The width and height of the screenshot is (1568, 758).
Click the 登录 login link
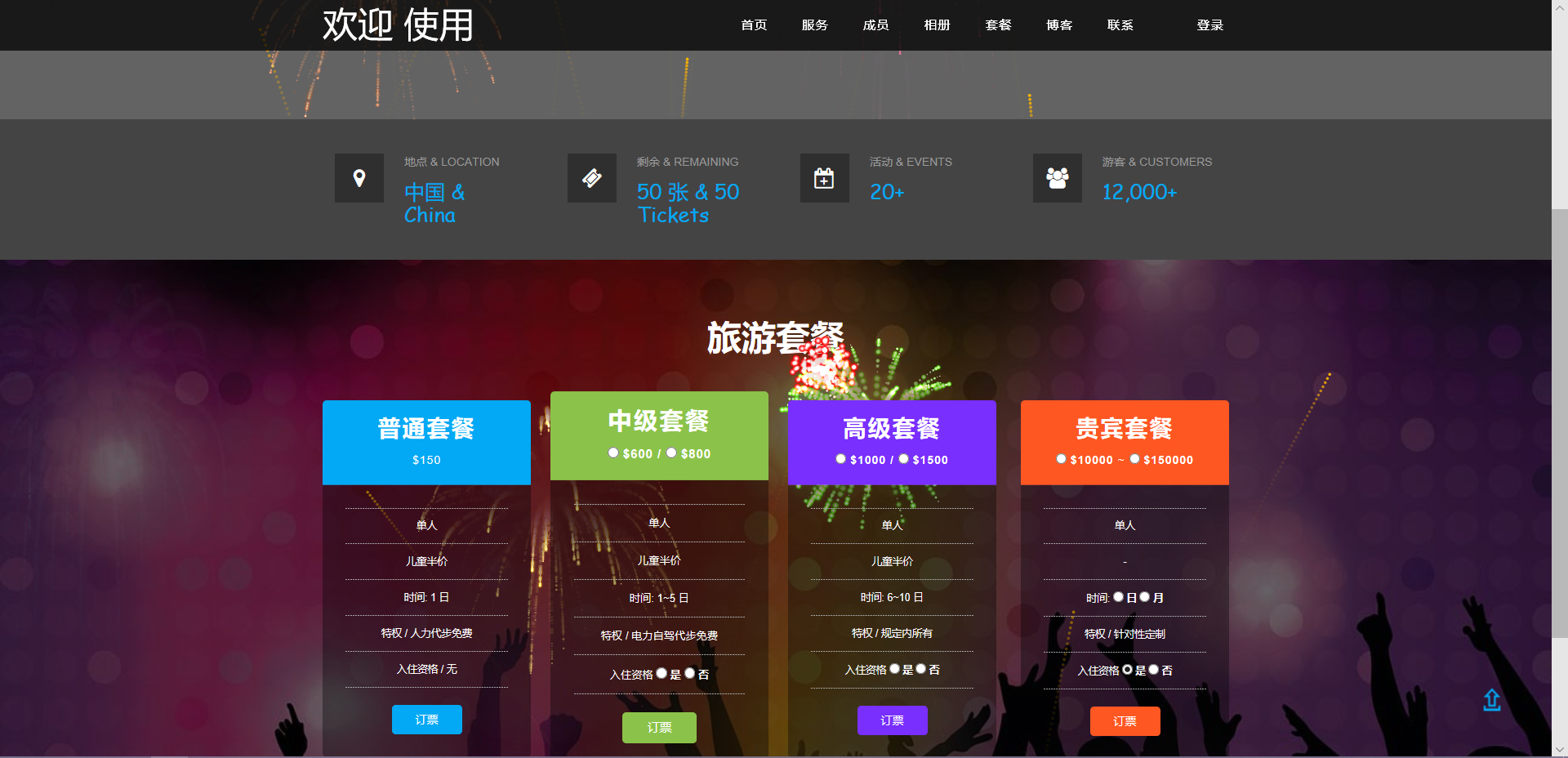tap(1210, 25)
